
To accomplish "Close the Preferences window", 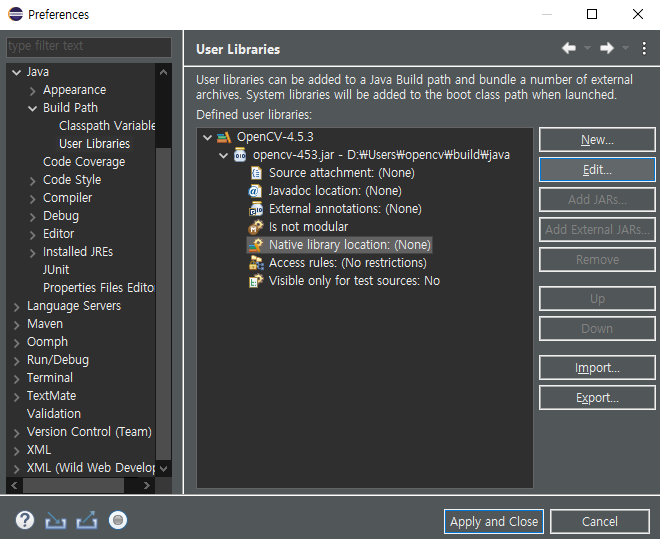I will pos(638,14).
